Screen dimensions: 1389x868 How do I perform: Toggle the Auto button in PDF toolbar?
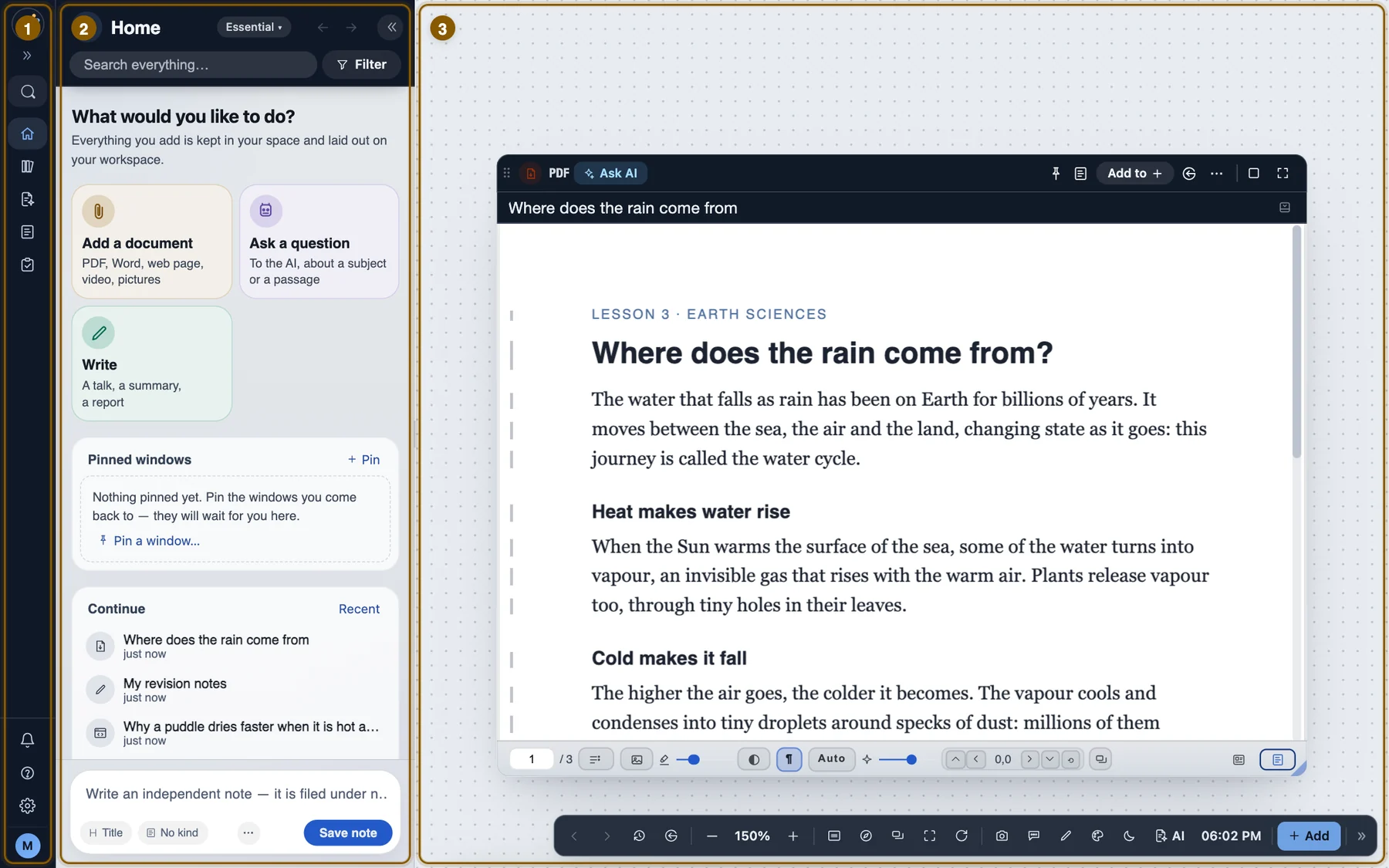[831, 758]
